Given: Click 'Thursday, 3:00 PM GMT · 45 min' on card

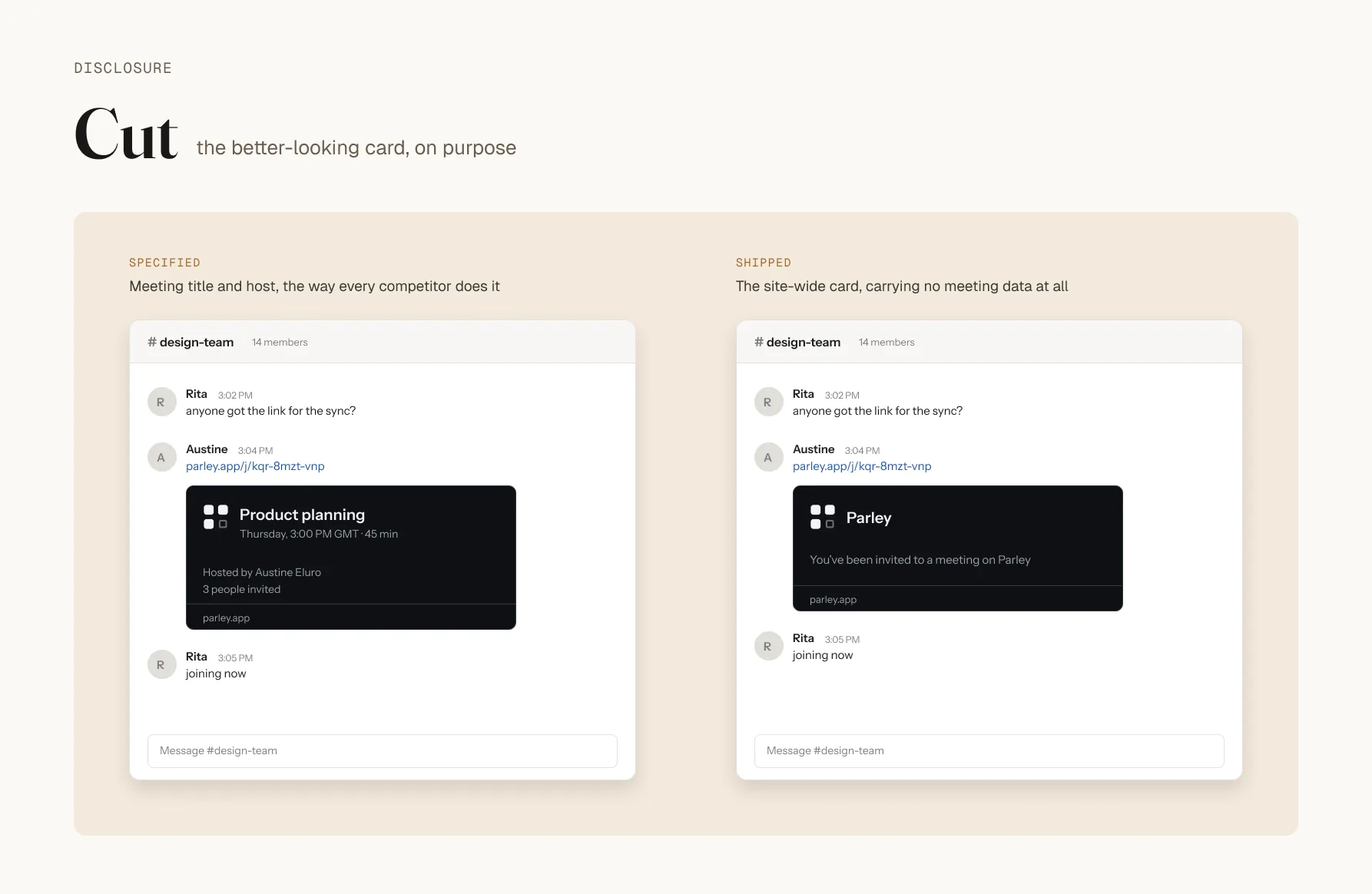Looking at the screenshot, I should pyautogui.click(x=319, y=534).
